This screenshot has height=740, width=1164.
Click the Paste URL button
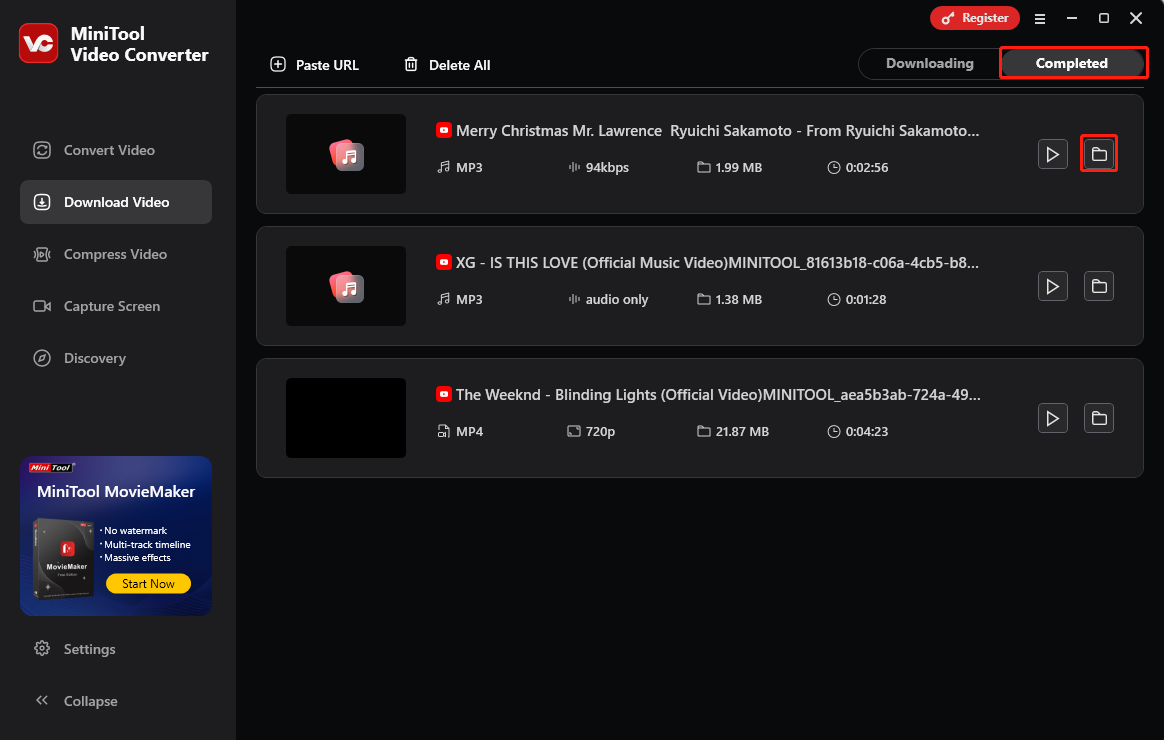pyautogui.click(x=314, y=65)
